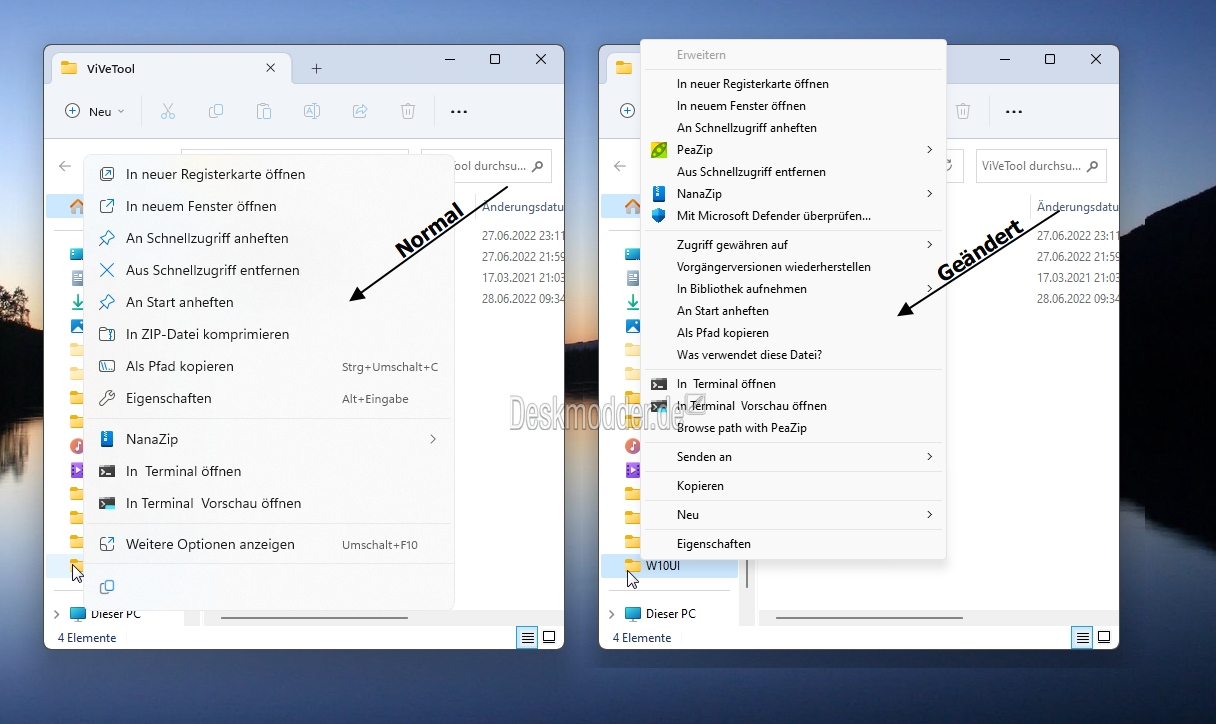Expand NanaZip submenu in modern context menu
This screenshot has width=1216, height=724.
coord(269,439)
